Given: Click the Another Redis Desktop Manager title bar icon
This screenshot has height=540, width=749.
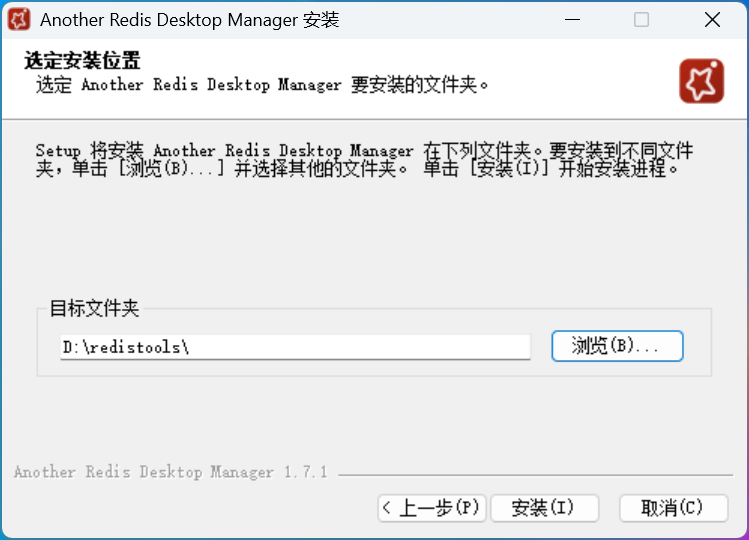Looking at the screenshot, I should pyautogui.click(x=19, y=20).
